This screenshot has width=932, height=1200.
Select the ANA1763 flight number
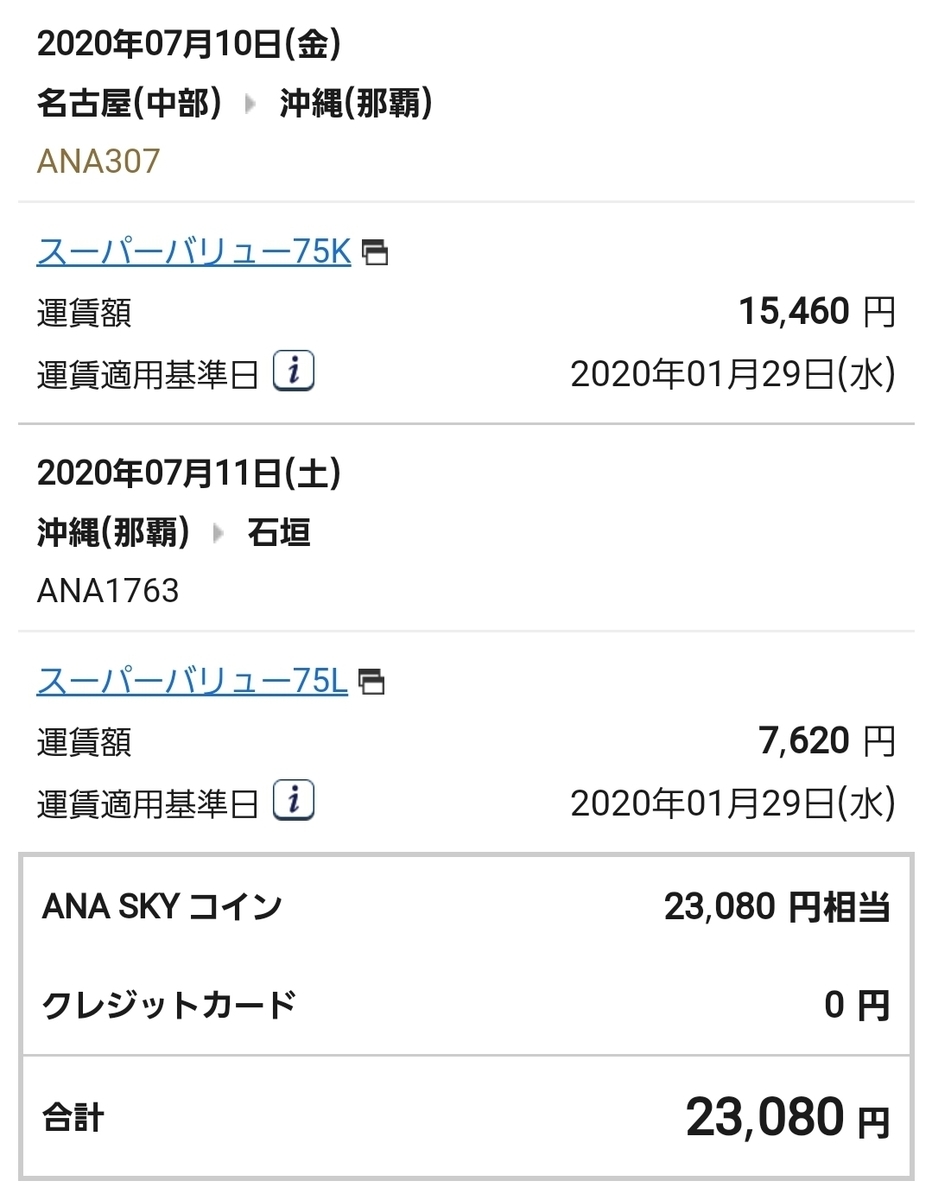[x=108, y=590]
